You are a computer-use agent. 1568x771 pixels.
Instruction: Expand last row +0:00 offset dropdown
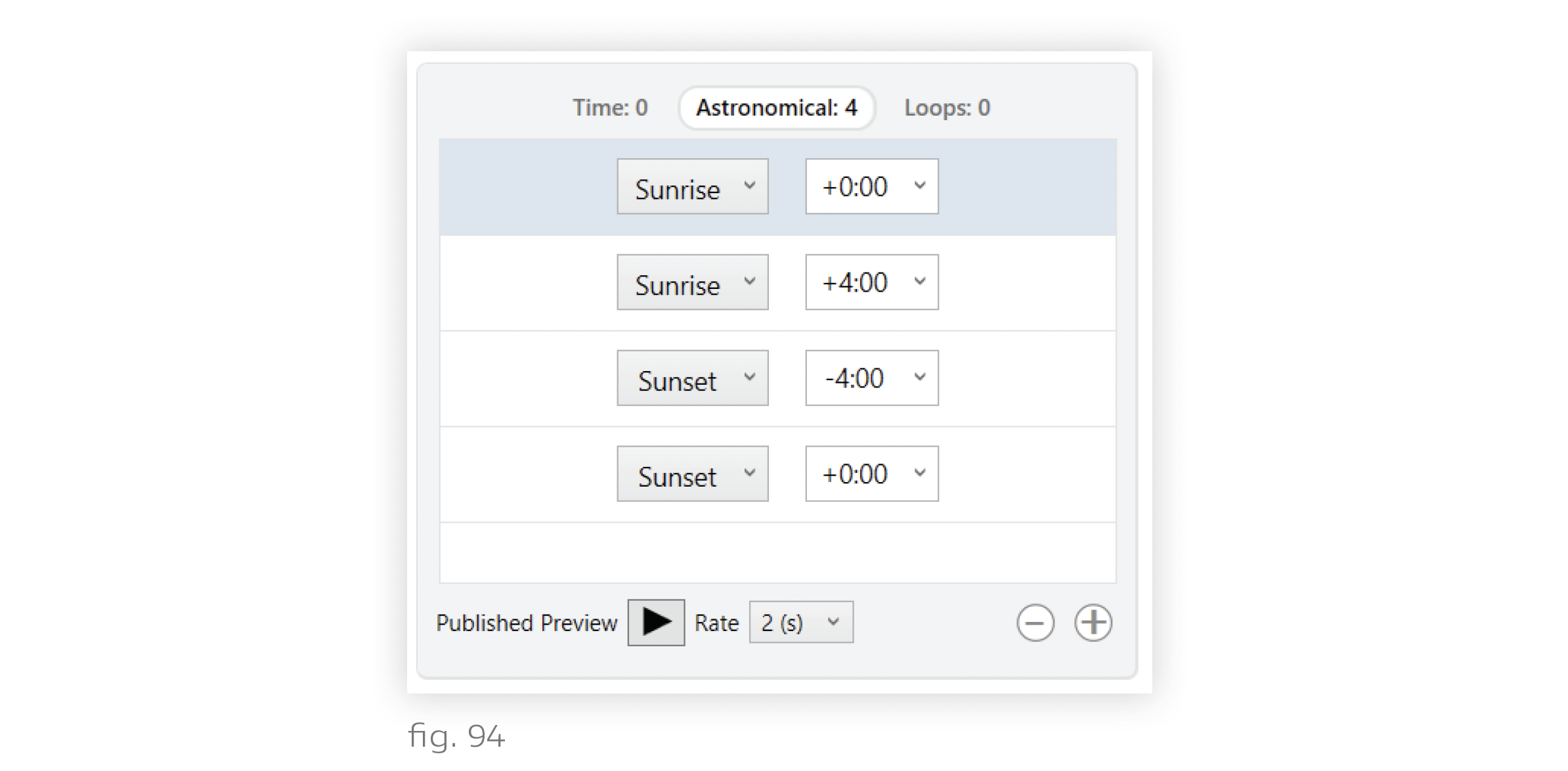pyautogui.click(x=871, y=474)
